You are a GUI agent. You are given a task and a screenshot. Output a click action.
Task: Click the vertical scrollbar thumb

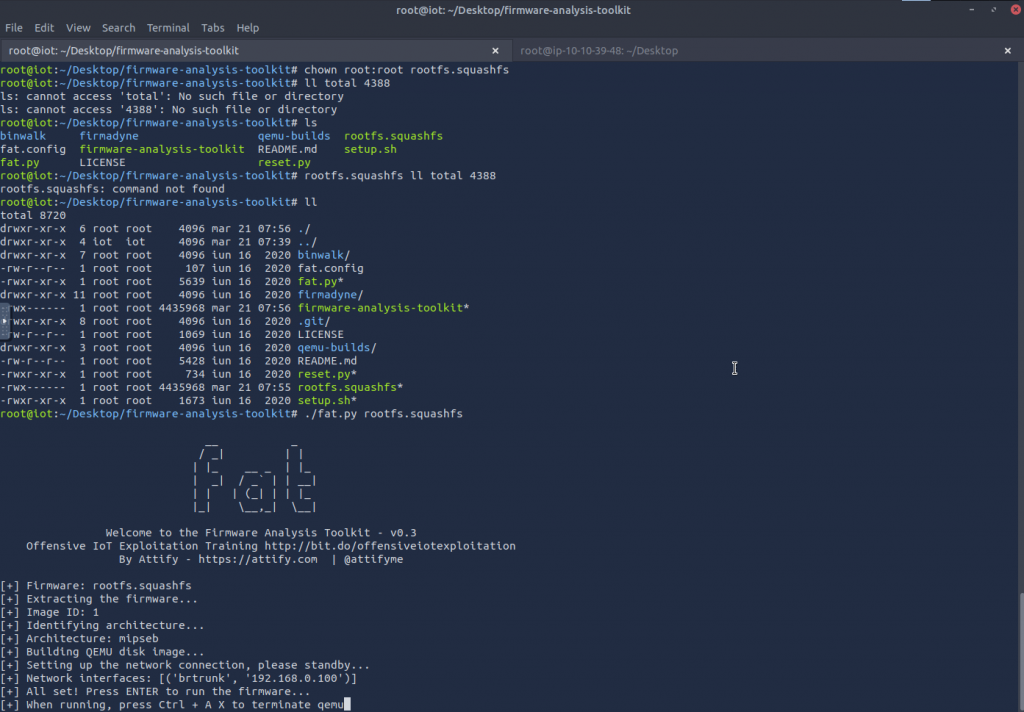click(x=1021, y=651)
